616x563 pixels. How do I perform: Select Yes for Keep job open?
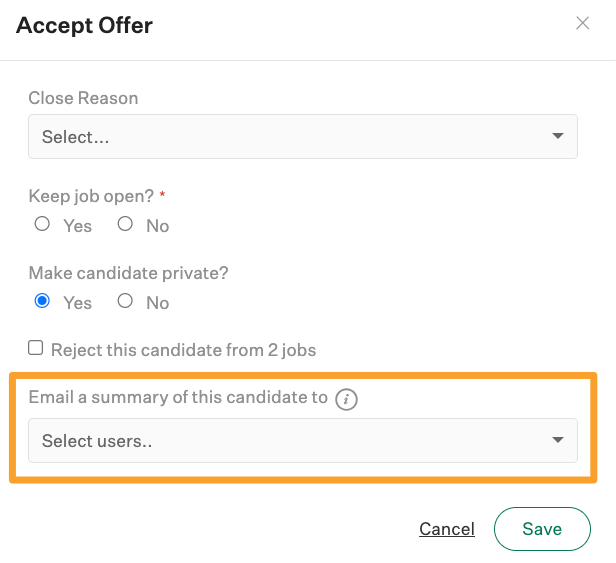(42, 224)
